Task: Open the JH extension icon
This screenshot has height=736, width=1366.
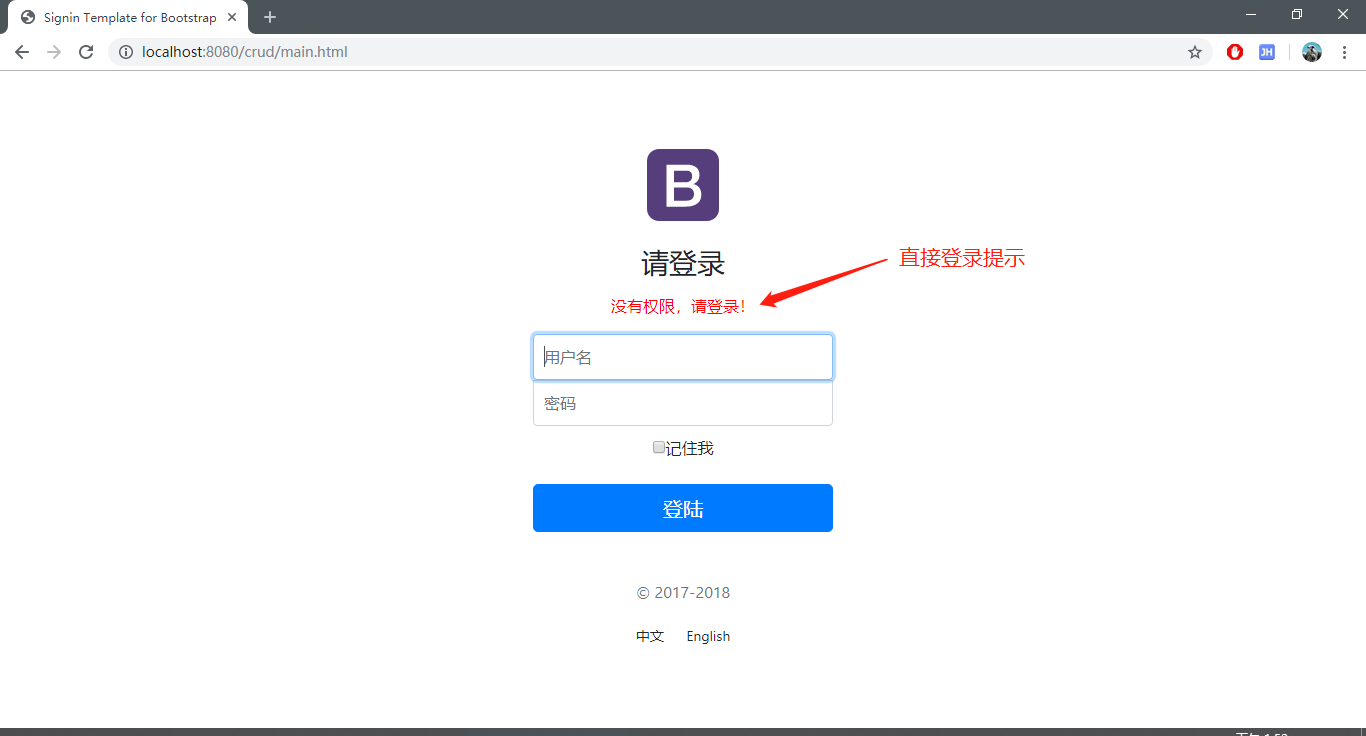Action: [x=1266, y=52]
